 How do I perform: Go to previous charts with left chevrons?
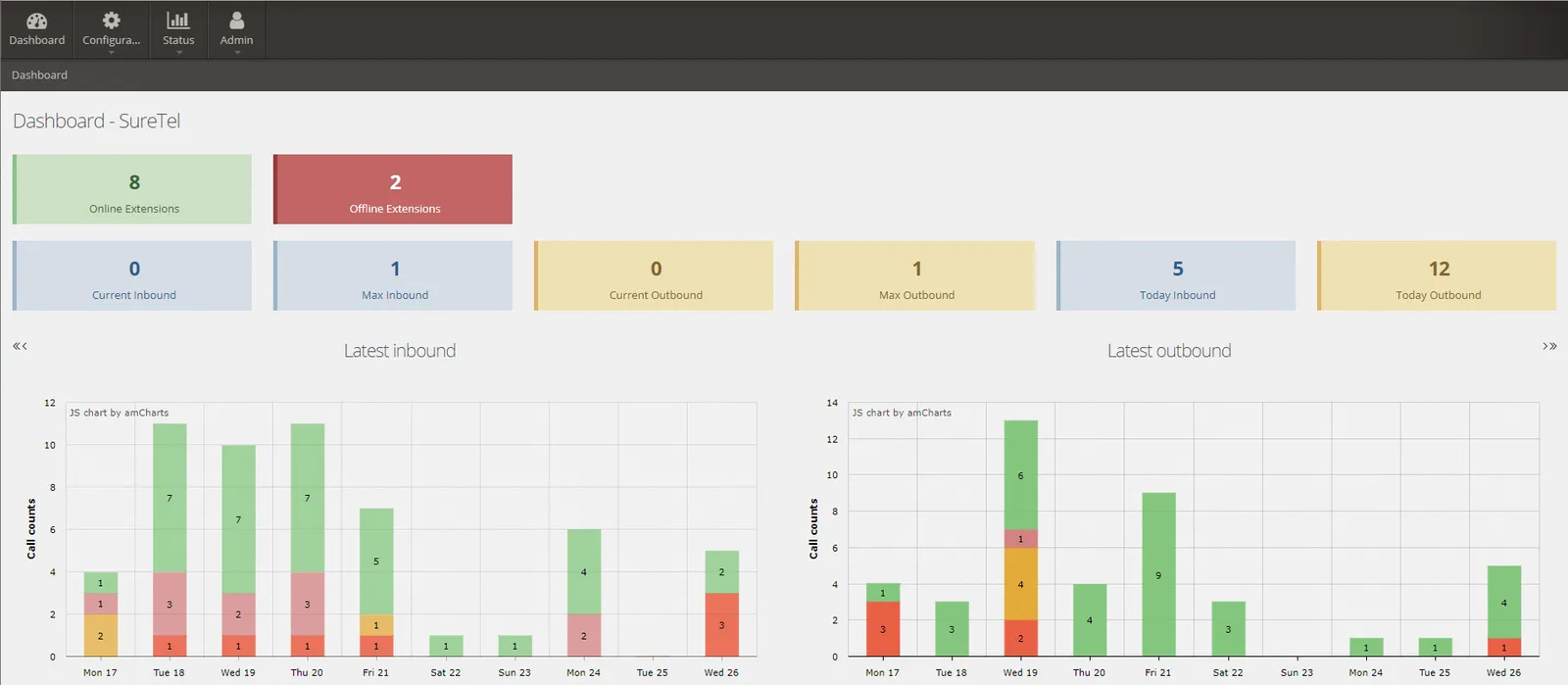coord(20,346)
